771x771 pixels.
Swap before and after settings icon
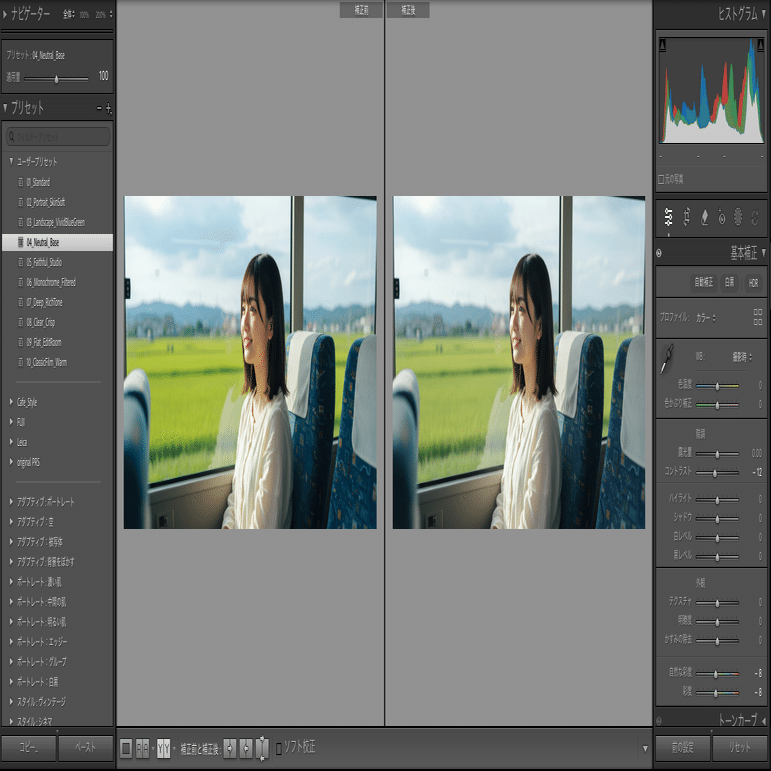pyautogui.click(x=263, y=748)
